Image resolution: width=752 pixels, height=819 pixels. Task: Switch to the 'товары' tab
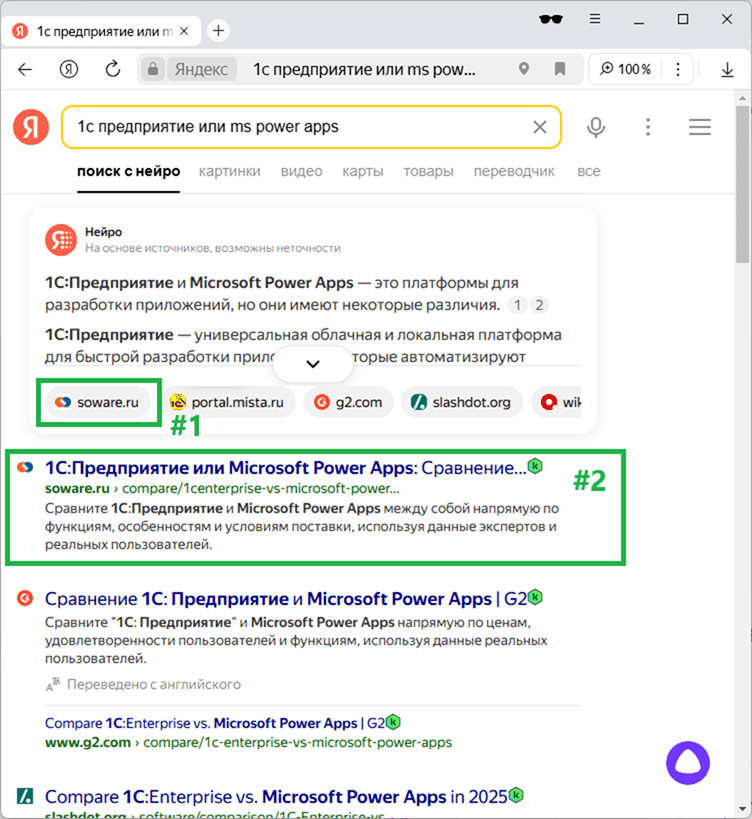click(428, 171)
